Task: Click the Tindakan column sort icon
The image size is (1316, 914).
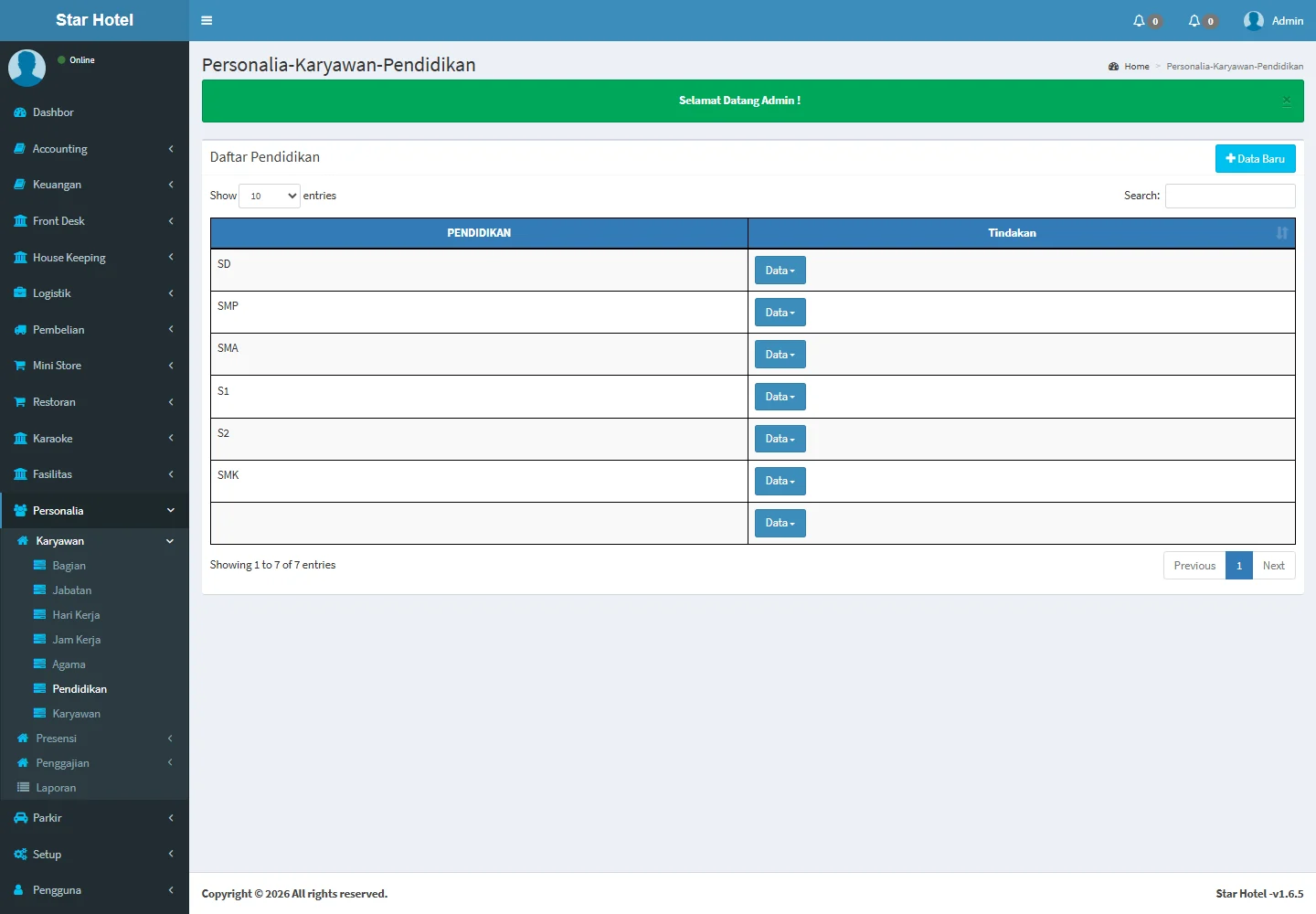Action: [x=1281, y=233]
